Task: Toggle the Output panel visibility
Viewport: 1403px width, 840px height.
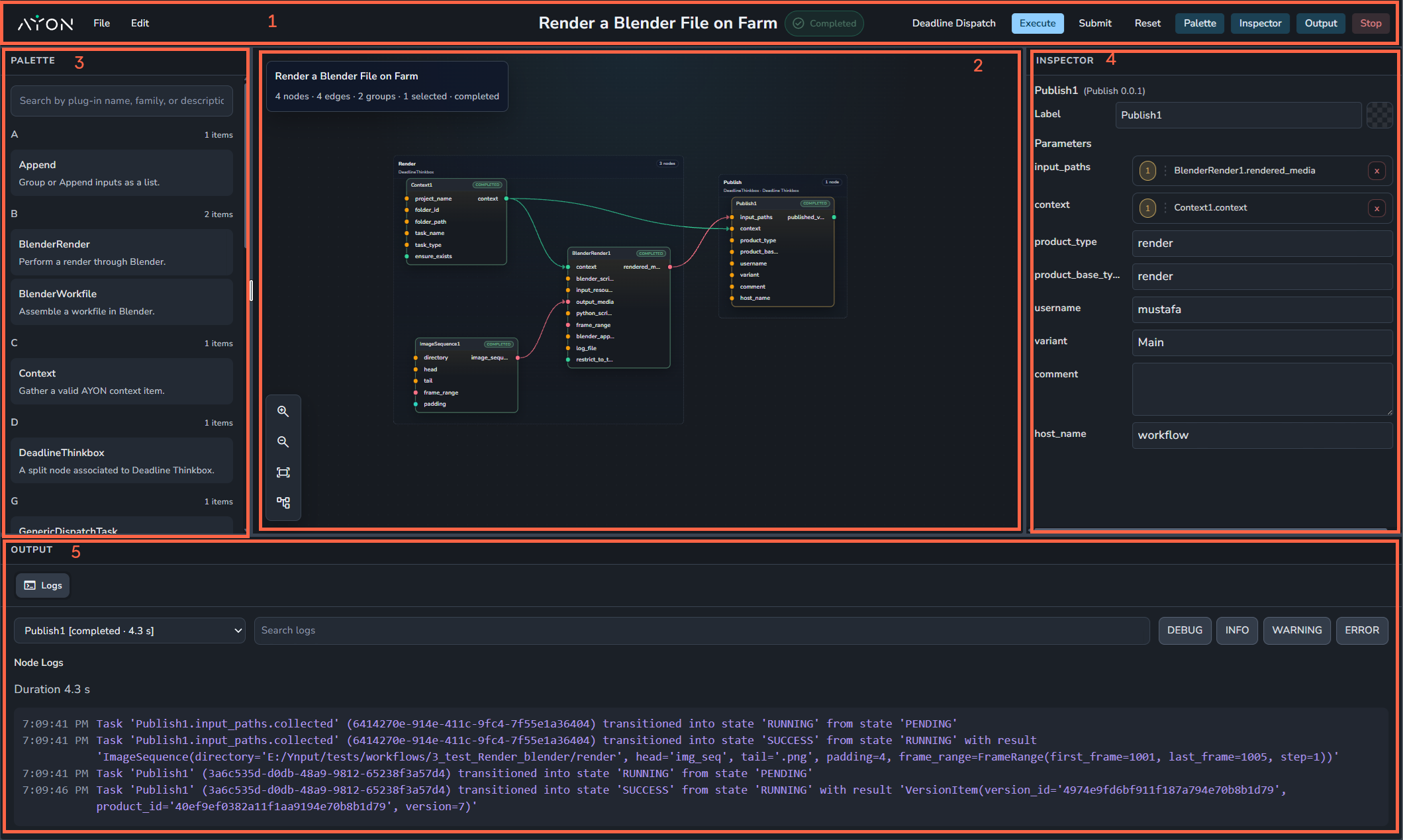Action: click(x=1321, y=23)
